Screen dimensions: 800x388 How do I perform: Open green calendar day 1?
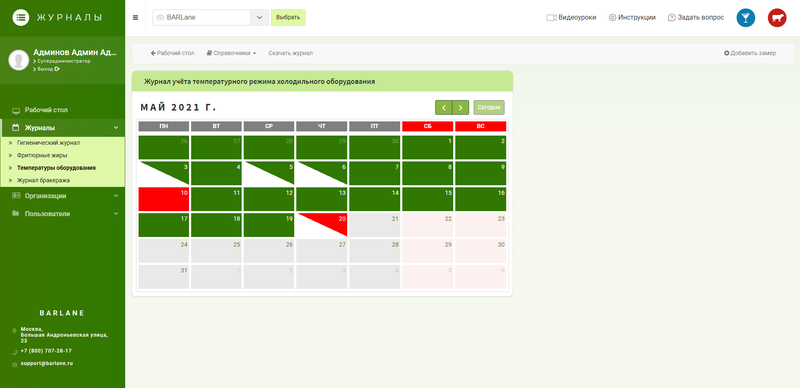click(428, 147)
